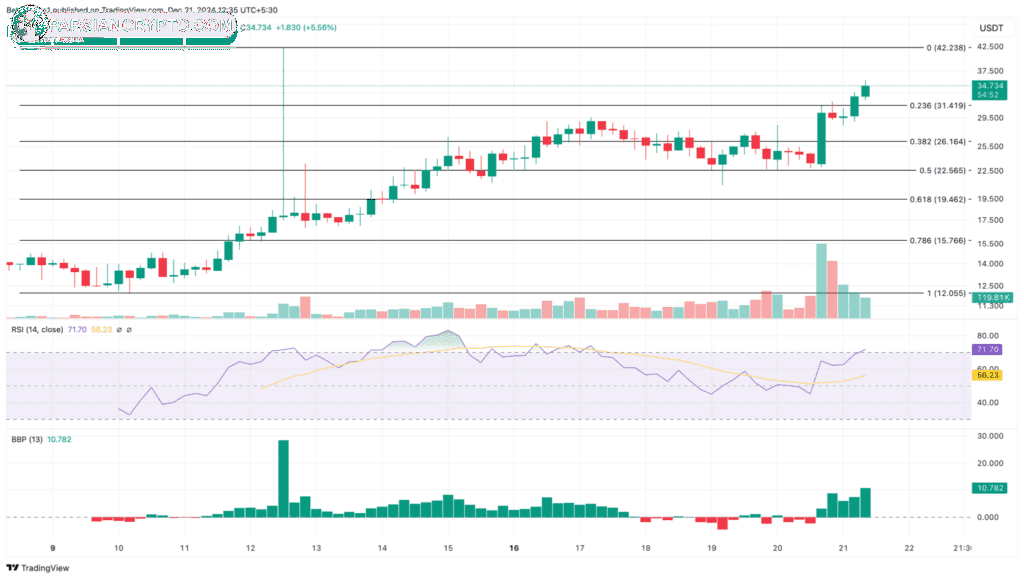This screenshot has width=1024, height=579.
Task: Click the Fibonacci level label 0 (42.238)
Action: [946, 48]
